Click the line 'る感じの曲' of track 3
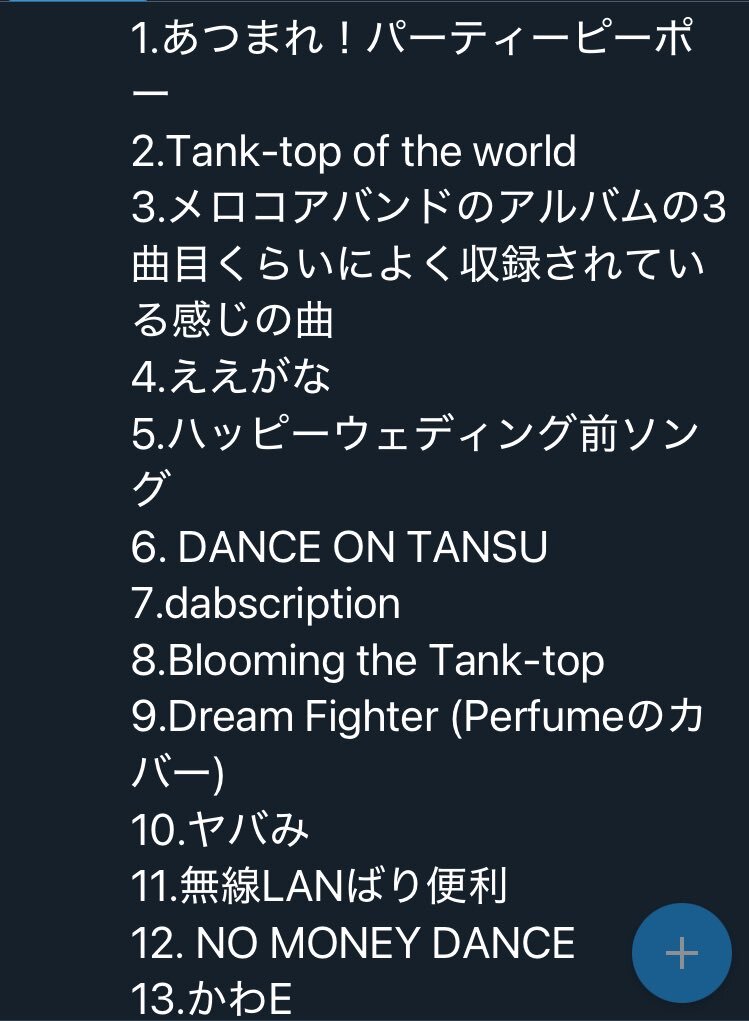This screenshot has width=749, height=1021. (x=233, y=320)
